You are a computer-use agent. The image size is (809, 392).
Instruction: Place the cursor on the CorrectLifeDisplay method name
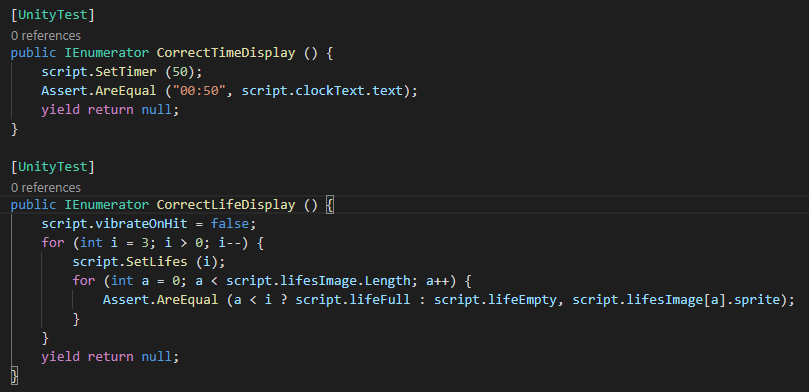(x=226, y=205)
